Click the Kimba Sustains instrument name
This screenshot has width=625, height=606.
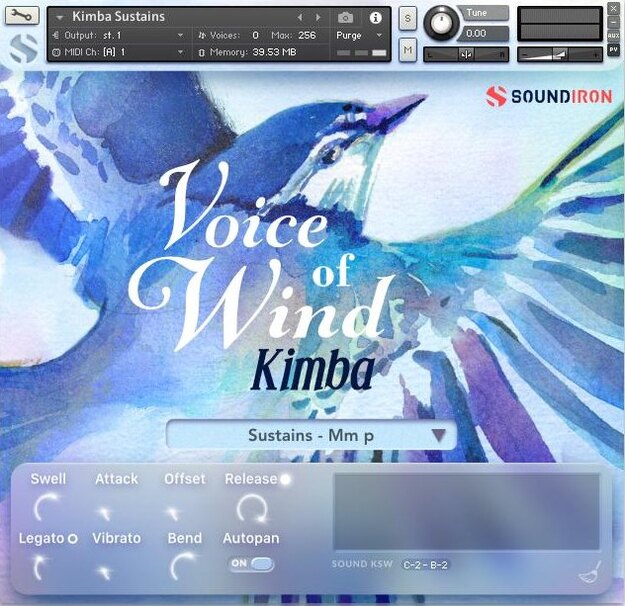[x=118, y=16]
